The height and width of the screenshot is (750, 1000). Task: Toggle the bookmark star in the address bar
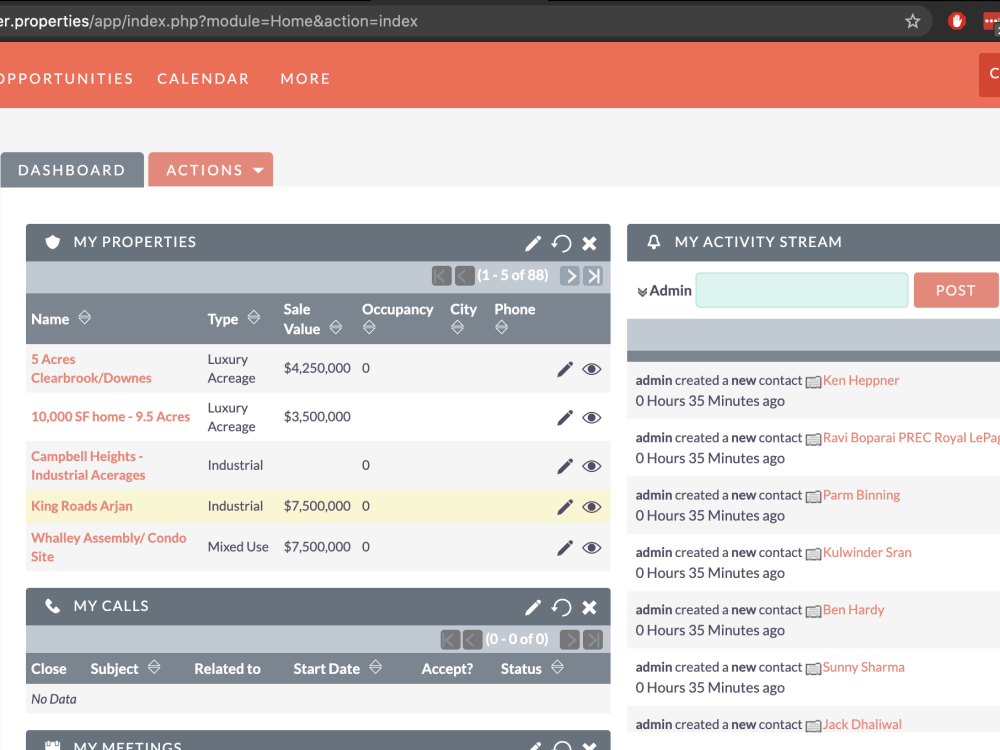(x=912, y=20)
